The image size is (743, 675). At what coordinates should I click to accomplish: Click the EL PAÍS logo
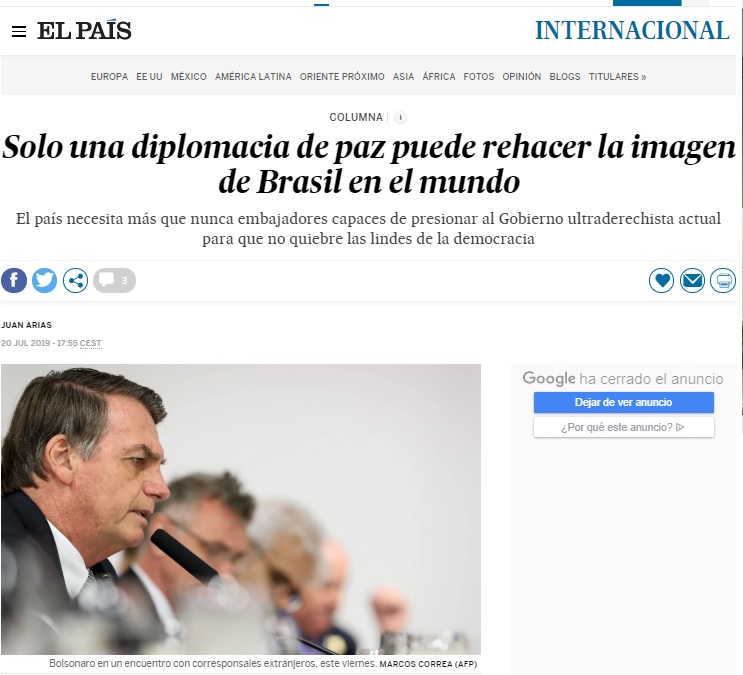84,31
